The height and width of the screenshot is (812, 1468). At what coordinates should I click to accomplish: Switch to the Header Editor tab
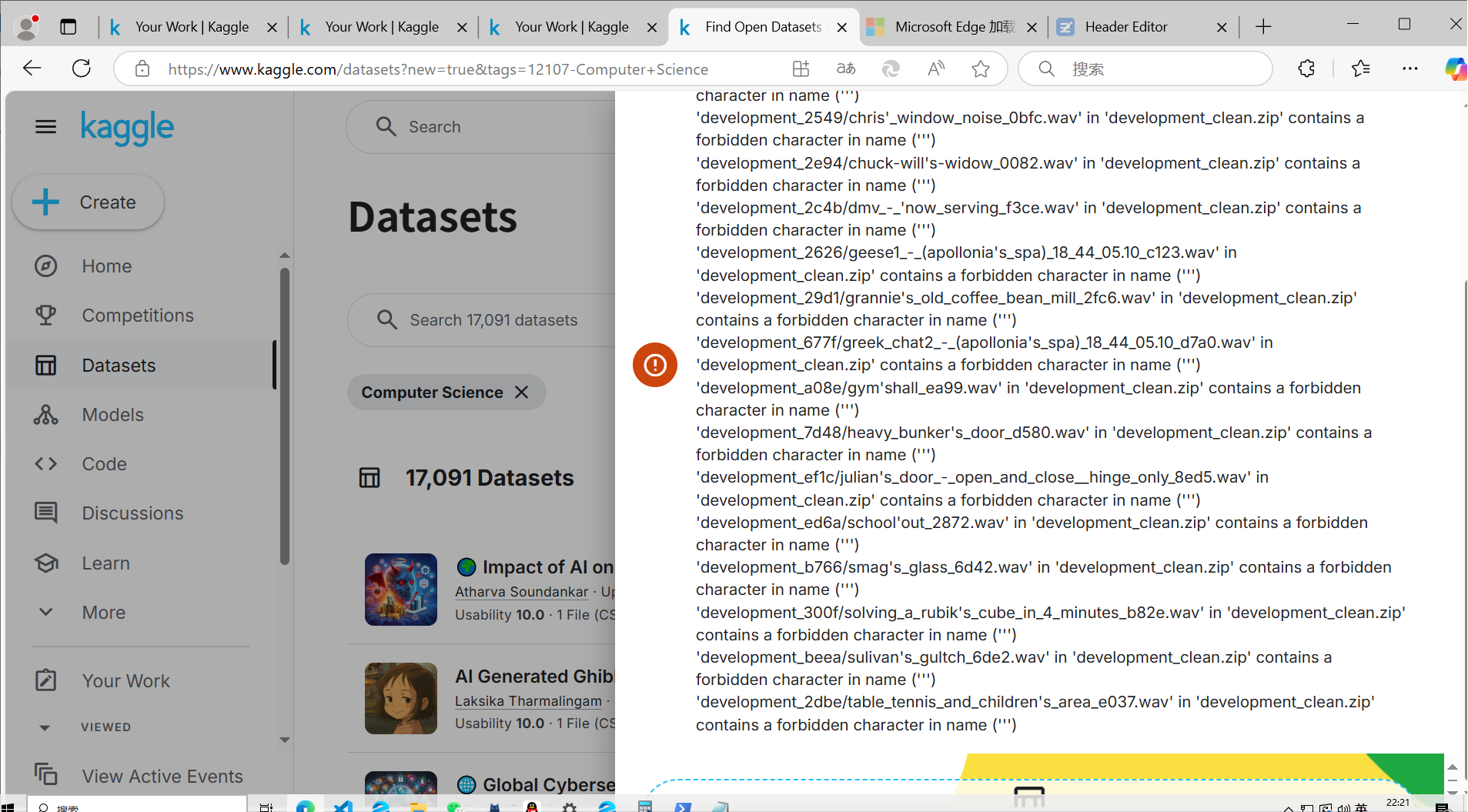point(1126,26)
